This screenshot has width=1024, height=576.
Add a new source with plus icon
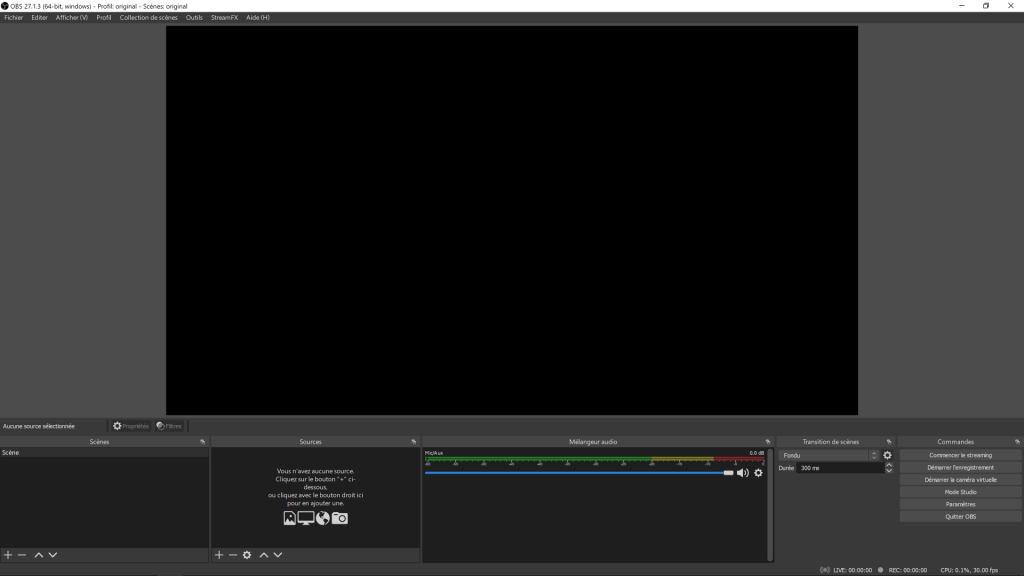pos(219,555)
